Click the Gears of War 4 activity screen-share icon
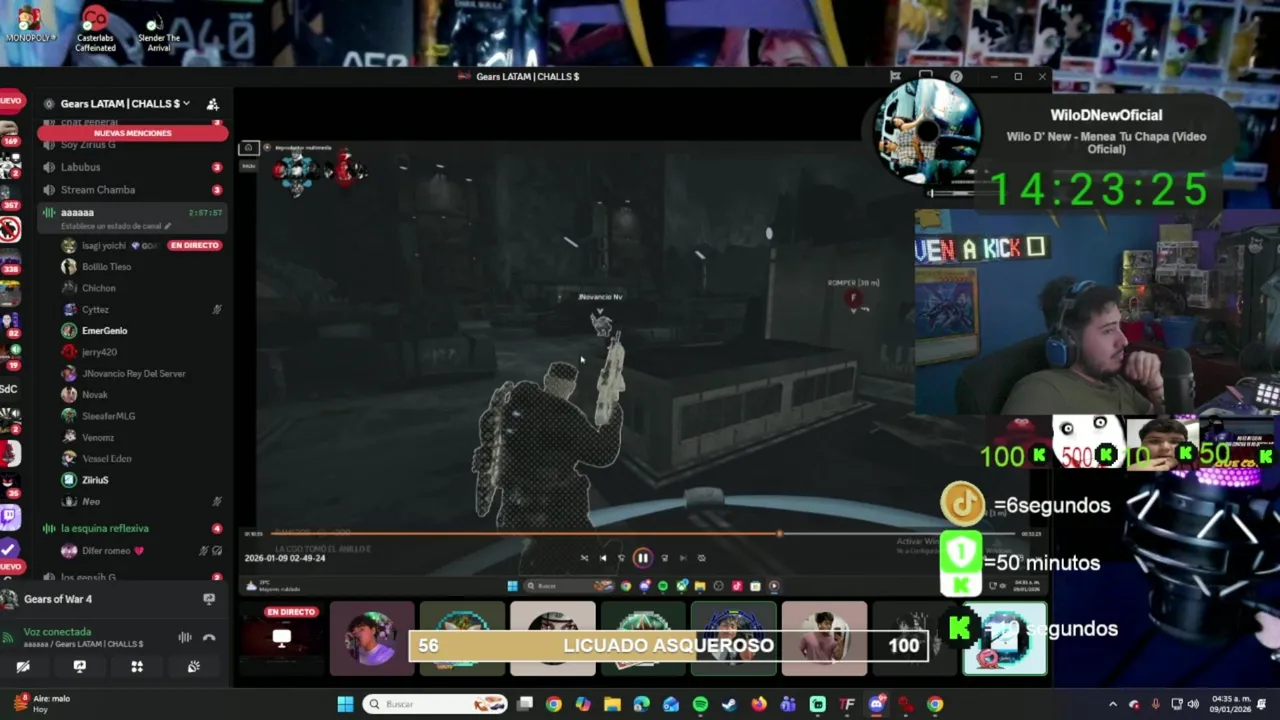The image size is (1280, 720). coord(209,599)
